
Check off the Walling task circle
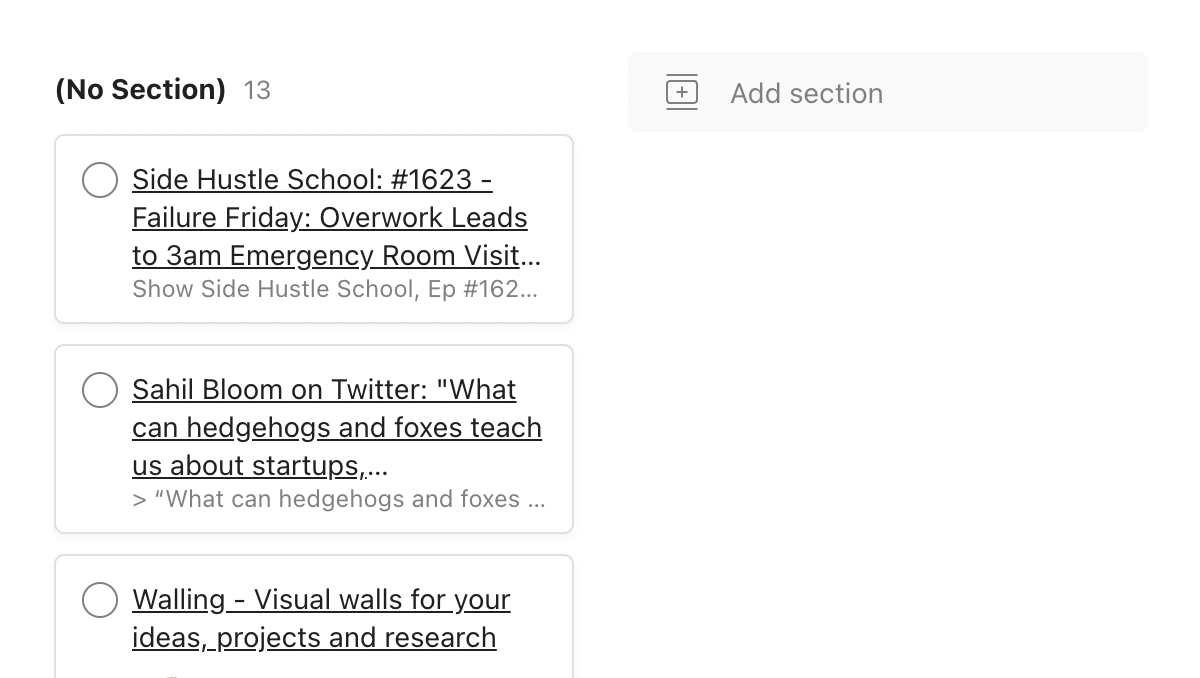[100, 600]
